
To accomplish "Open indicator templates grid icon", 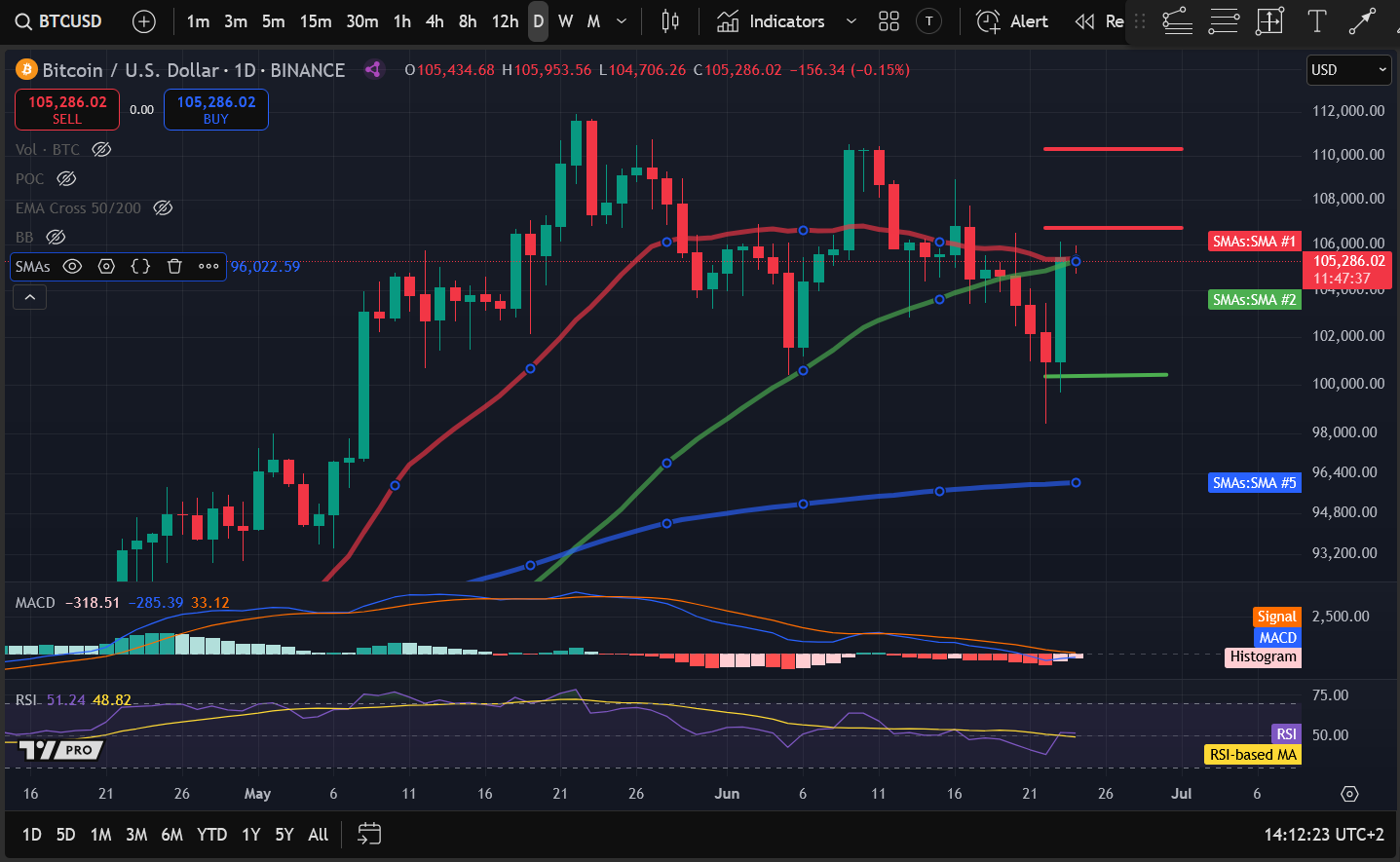I will (889, 21).
